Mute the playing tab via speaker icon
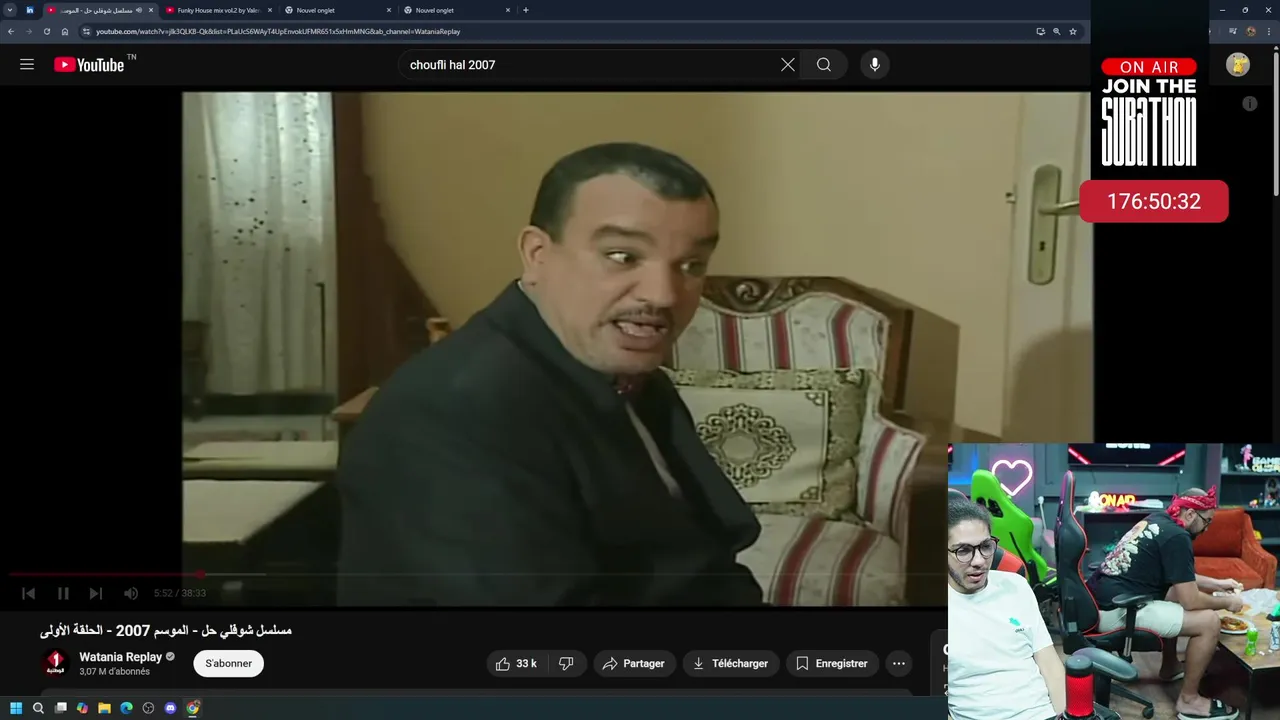Viewport: 1280px width, 720px height. click(139, 10)
